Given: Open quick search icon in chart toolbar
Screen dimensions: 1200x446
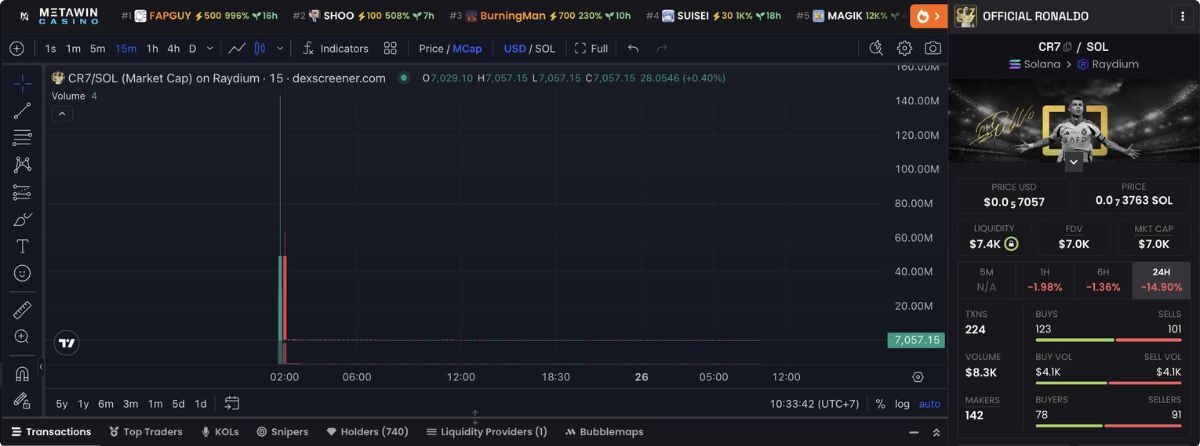Looking at the screenshot, I should click(x=876, y=48).
